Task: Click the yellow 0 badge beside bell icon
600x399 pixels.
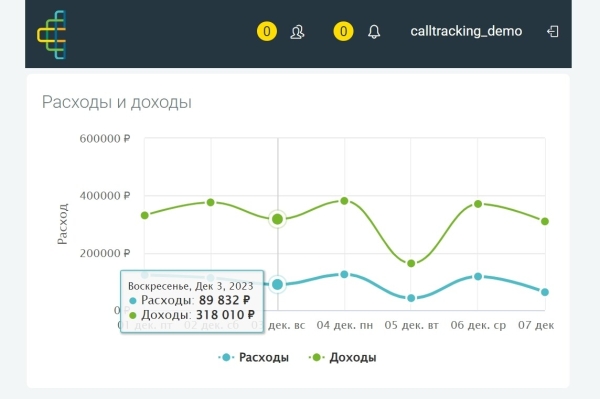Action: (x=343, y=31)
